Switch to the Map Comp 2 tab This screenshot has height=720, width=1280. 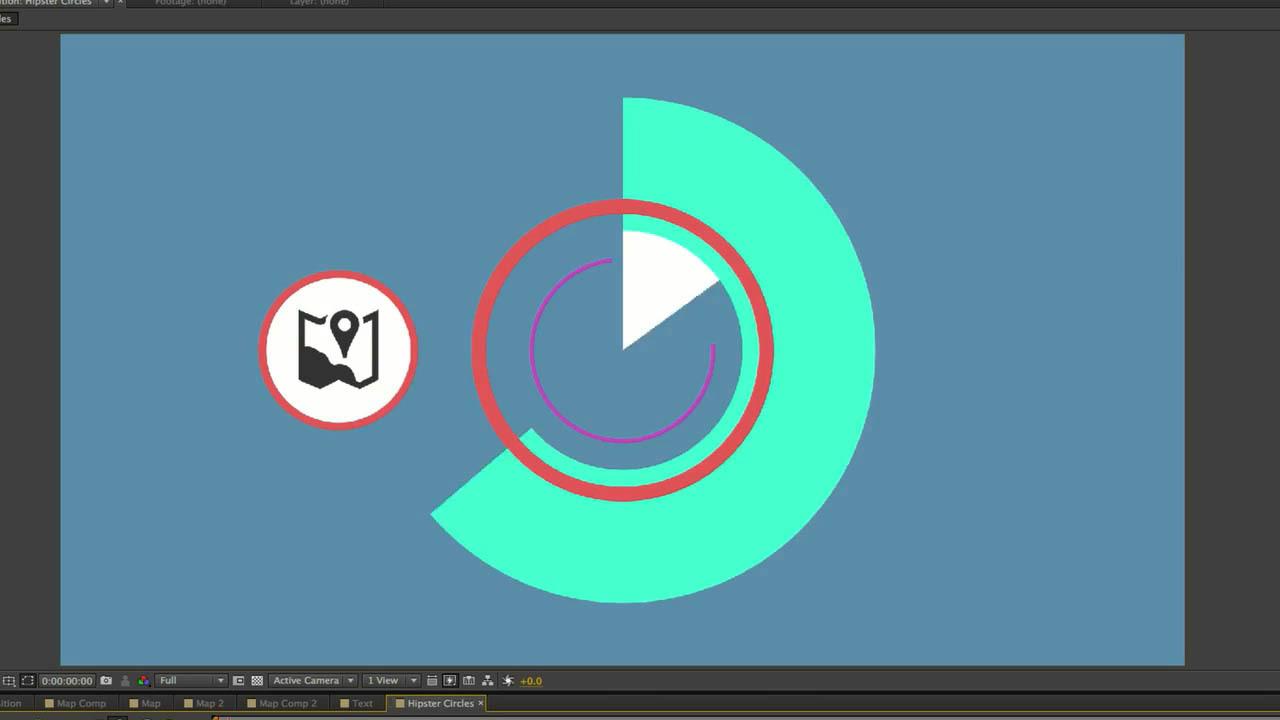pyautogui.click(x=282, y=703)
